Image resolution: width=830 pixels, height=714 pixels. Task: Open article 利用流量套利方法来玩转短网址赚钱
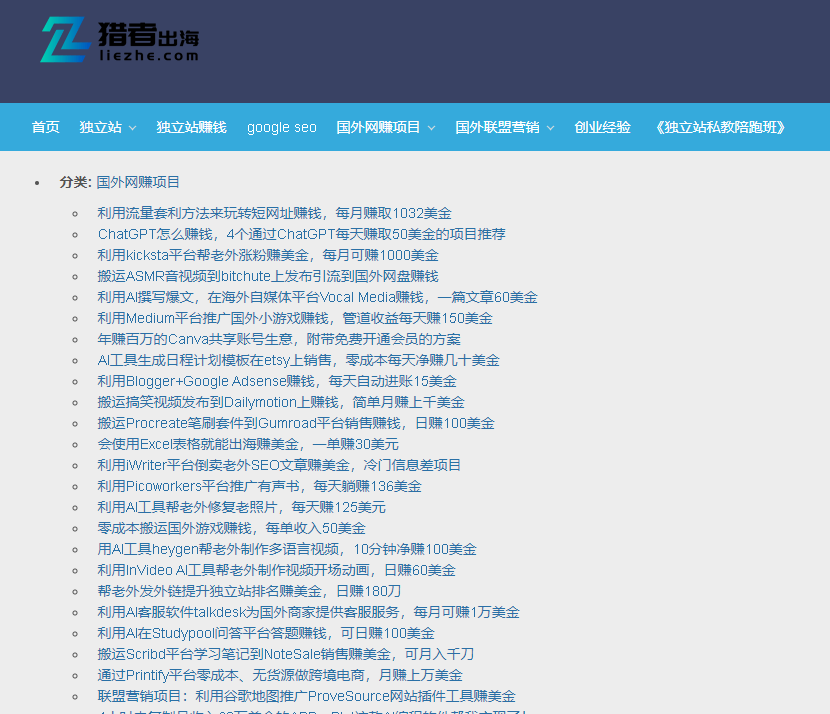coord(274,213)
